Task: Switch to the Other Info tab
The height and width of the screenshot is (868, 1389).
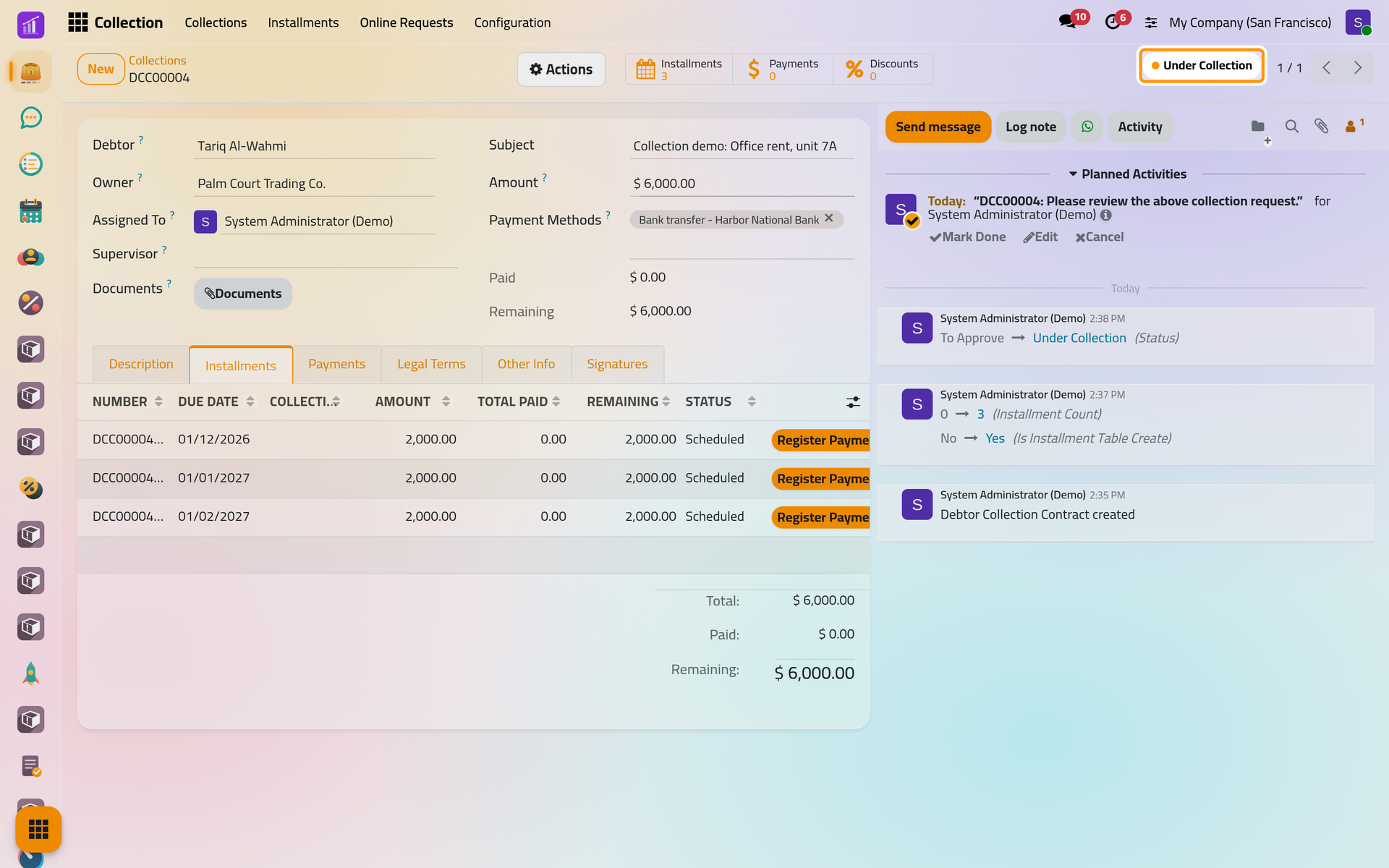Action: point(526,364)
